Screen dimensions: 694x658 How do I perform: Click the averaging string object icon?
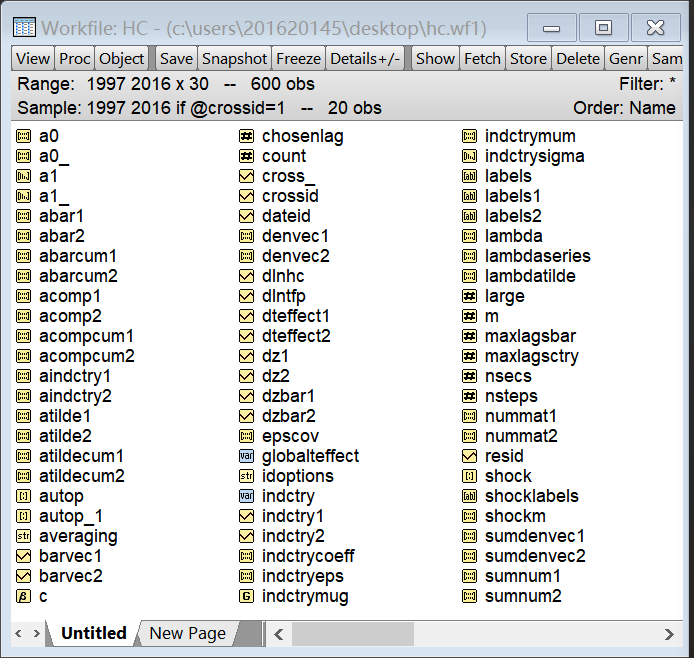(25, 536)
